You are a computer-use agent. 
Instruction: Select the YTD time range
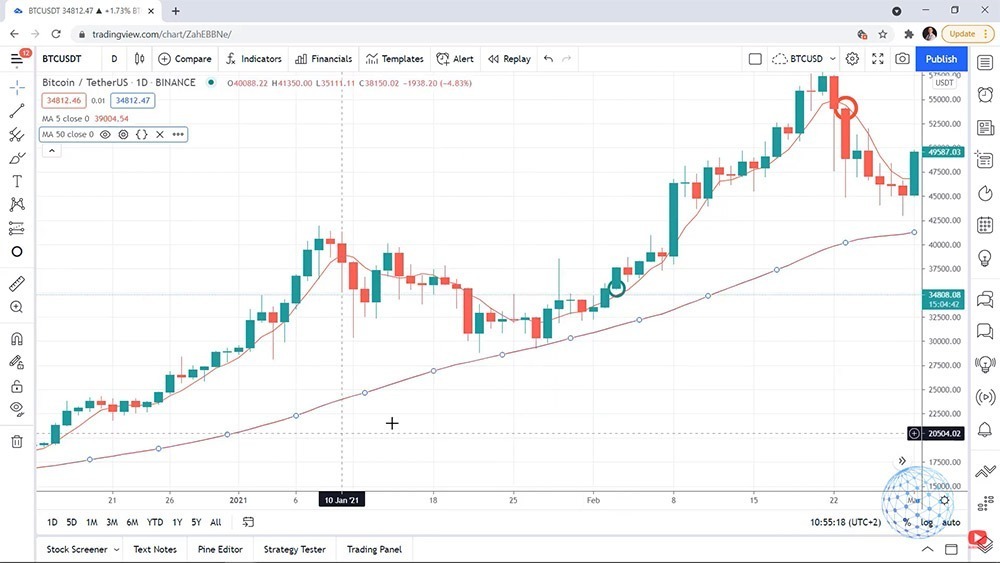coord(155,522)
